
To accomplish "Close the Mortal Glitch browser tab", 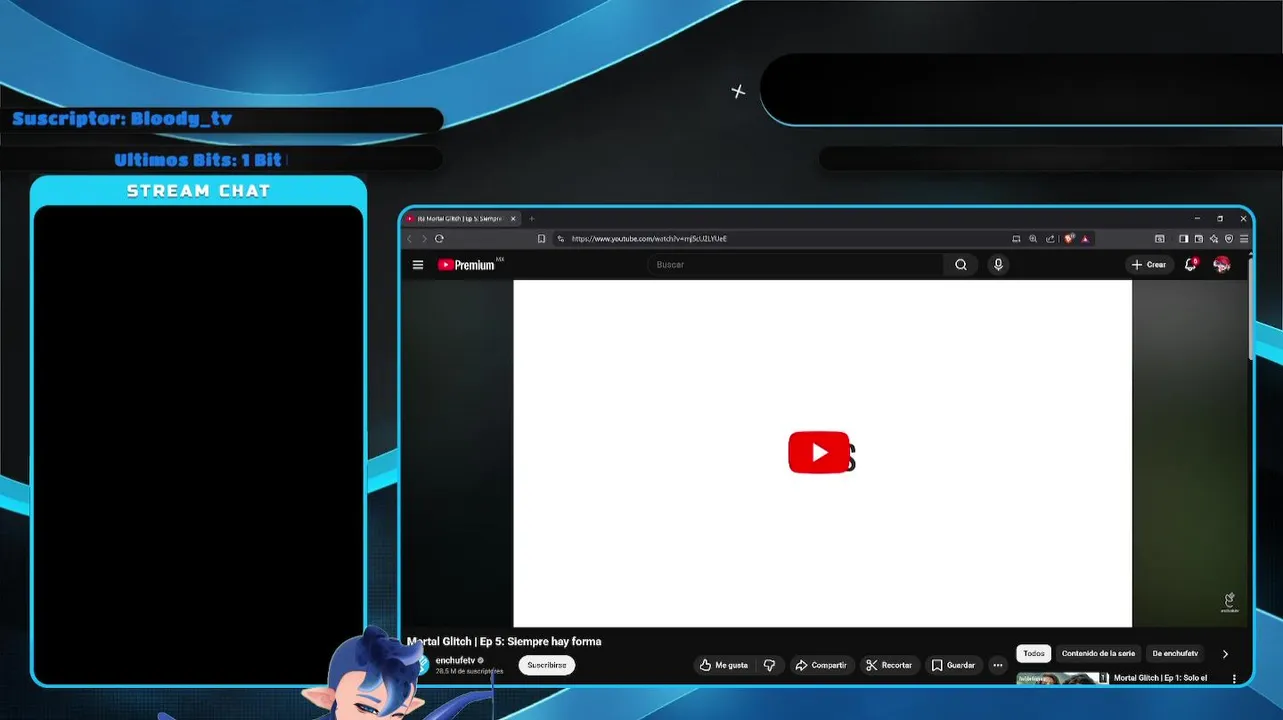I will click(x=513, y=218).
